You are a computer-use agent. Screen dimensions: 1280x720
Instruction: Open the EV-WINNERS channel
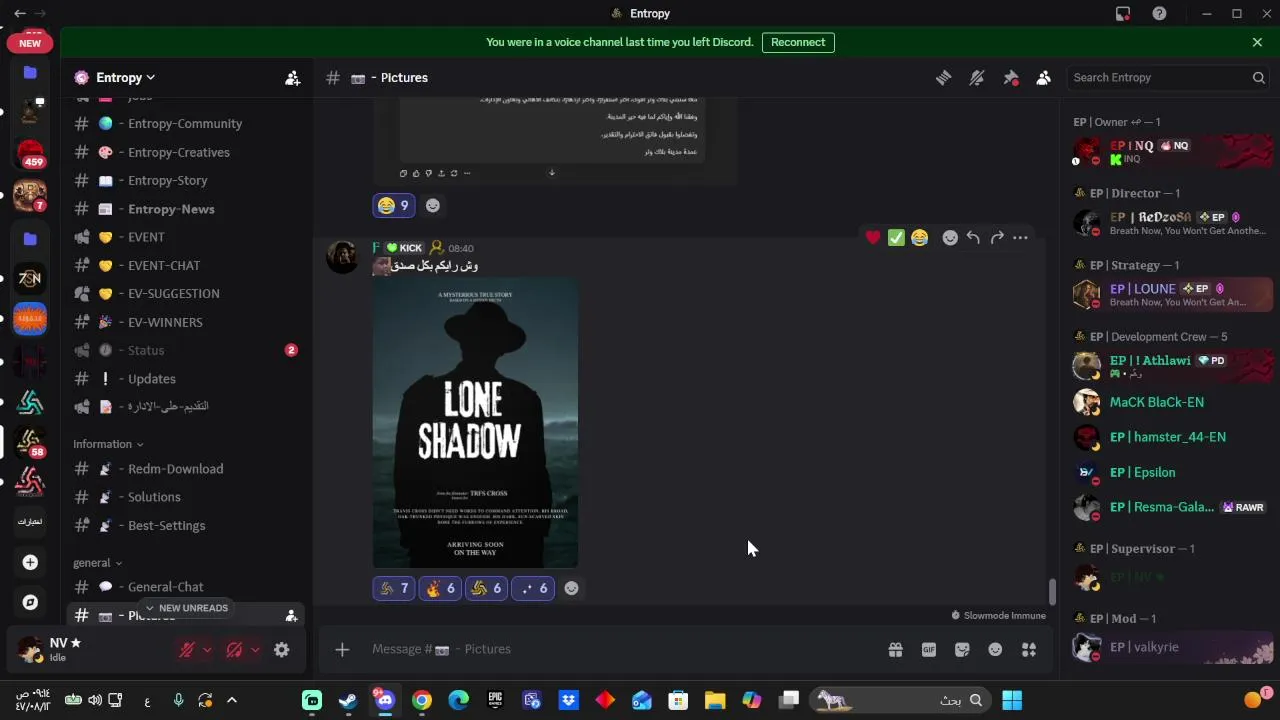pos(185,322)
